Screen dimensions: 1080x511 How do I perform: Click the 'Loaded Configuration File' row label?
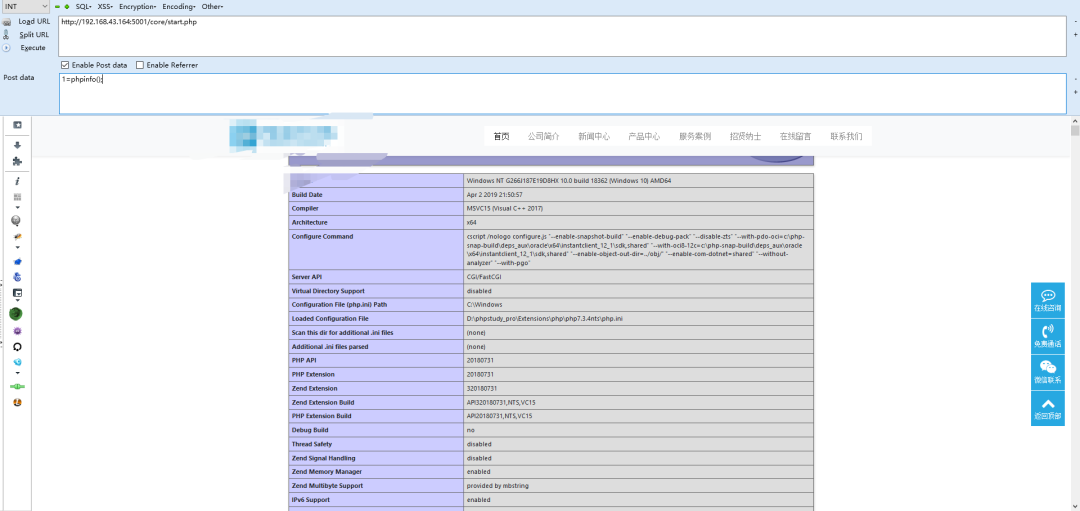[330, 319]
